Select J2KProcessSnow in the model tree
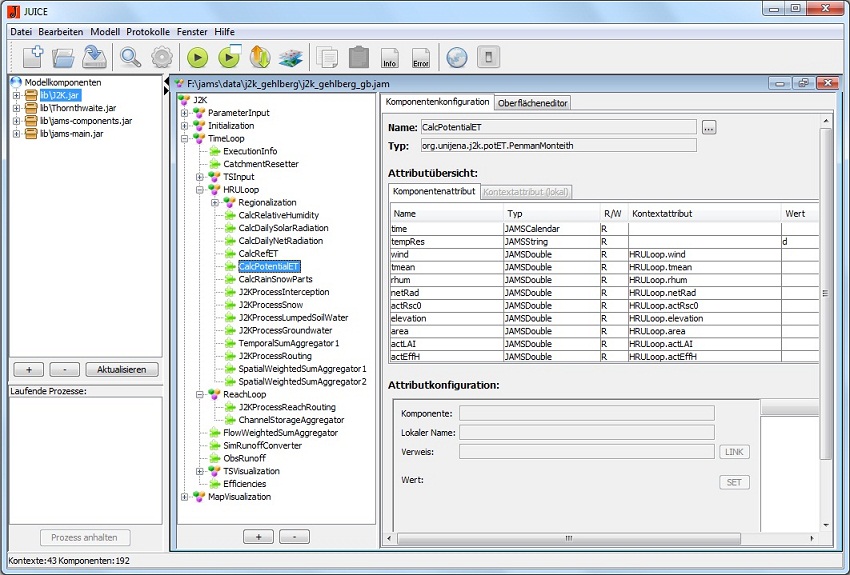 pos(270,305)
